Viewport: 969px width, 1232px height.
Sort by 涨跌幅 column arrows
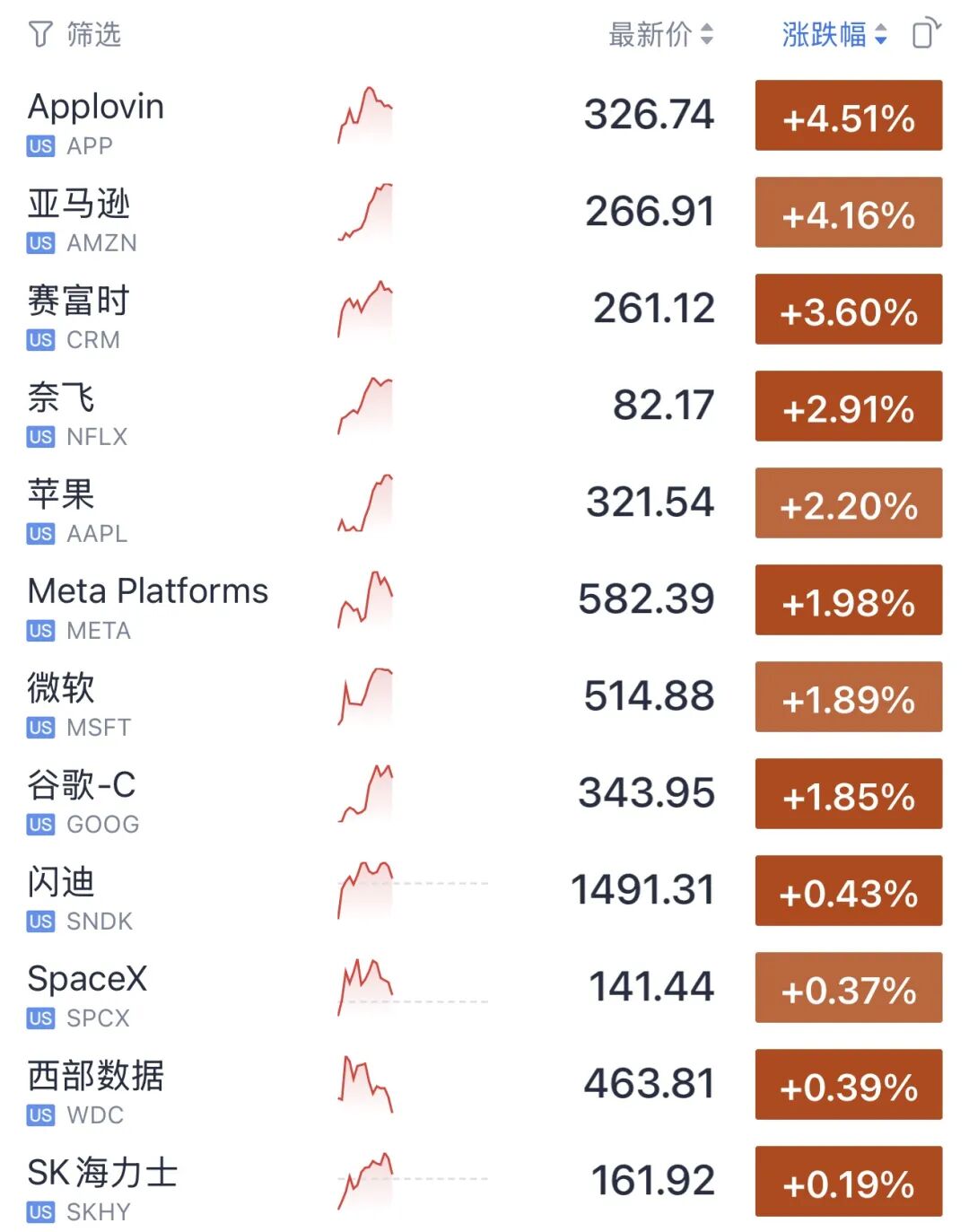coord(881,35)
